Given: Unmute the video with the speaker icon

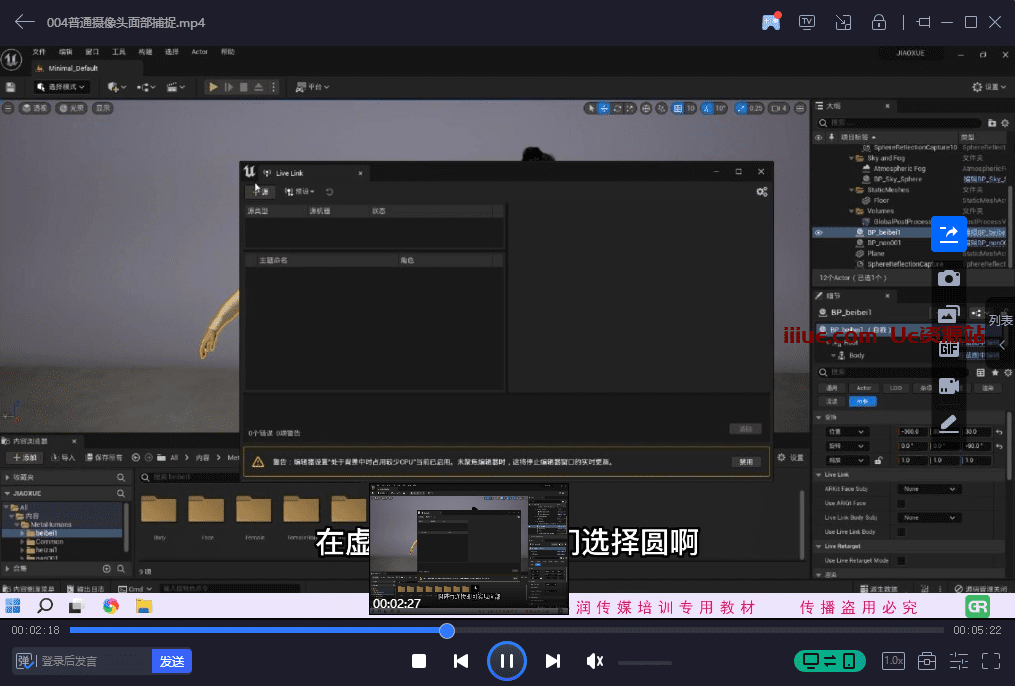Looking at the screenshot, I should coord(595,661).
